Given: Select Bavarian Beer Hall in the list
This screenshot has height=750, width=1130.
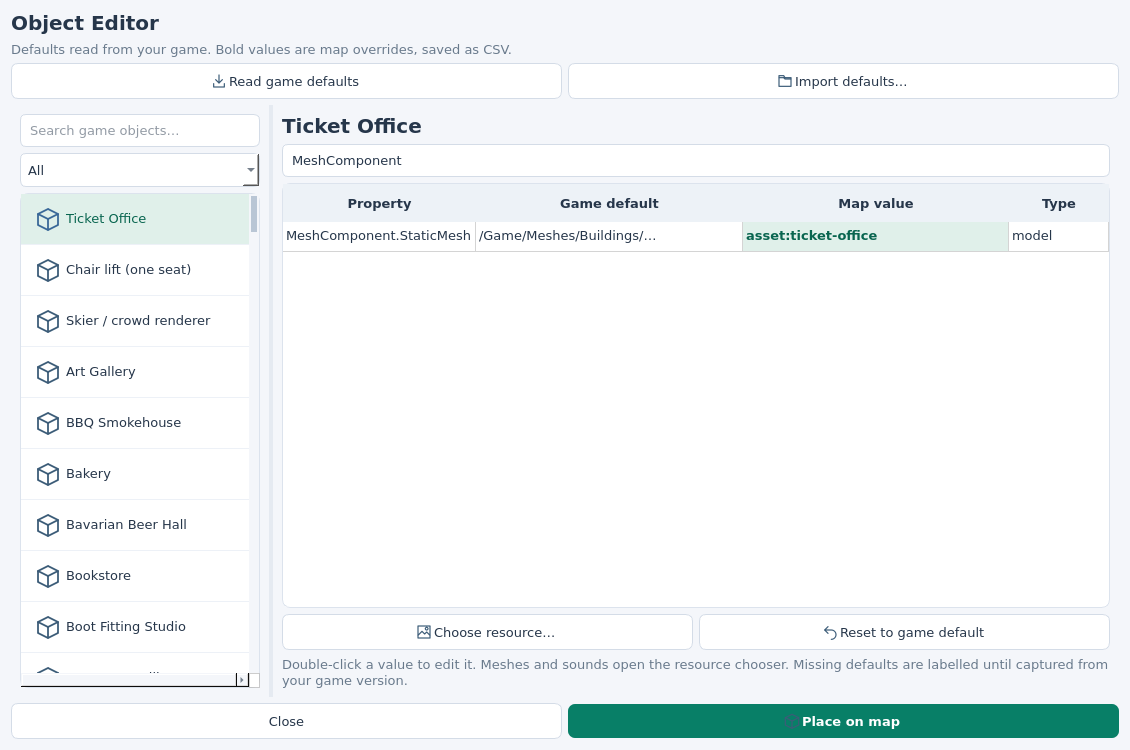Looking at the screenshot, I should [135, 526].
